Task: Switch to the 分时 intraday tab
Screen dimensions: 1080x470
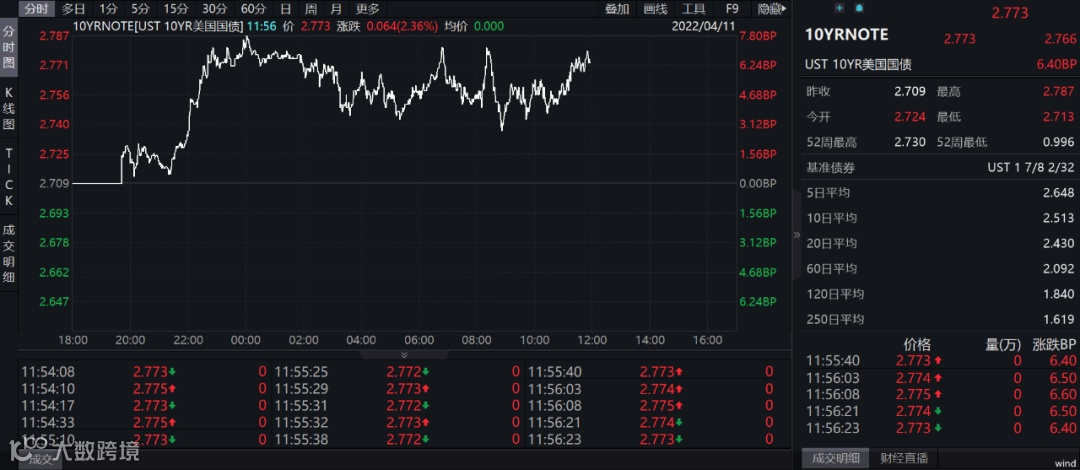Action: (36, 9)
